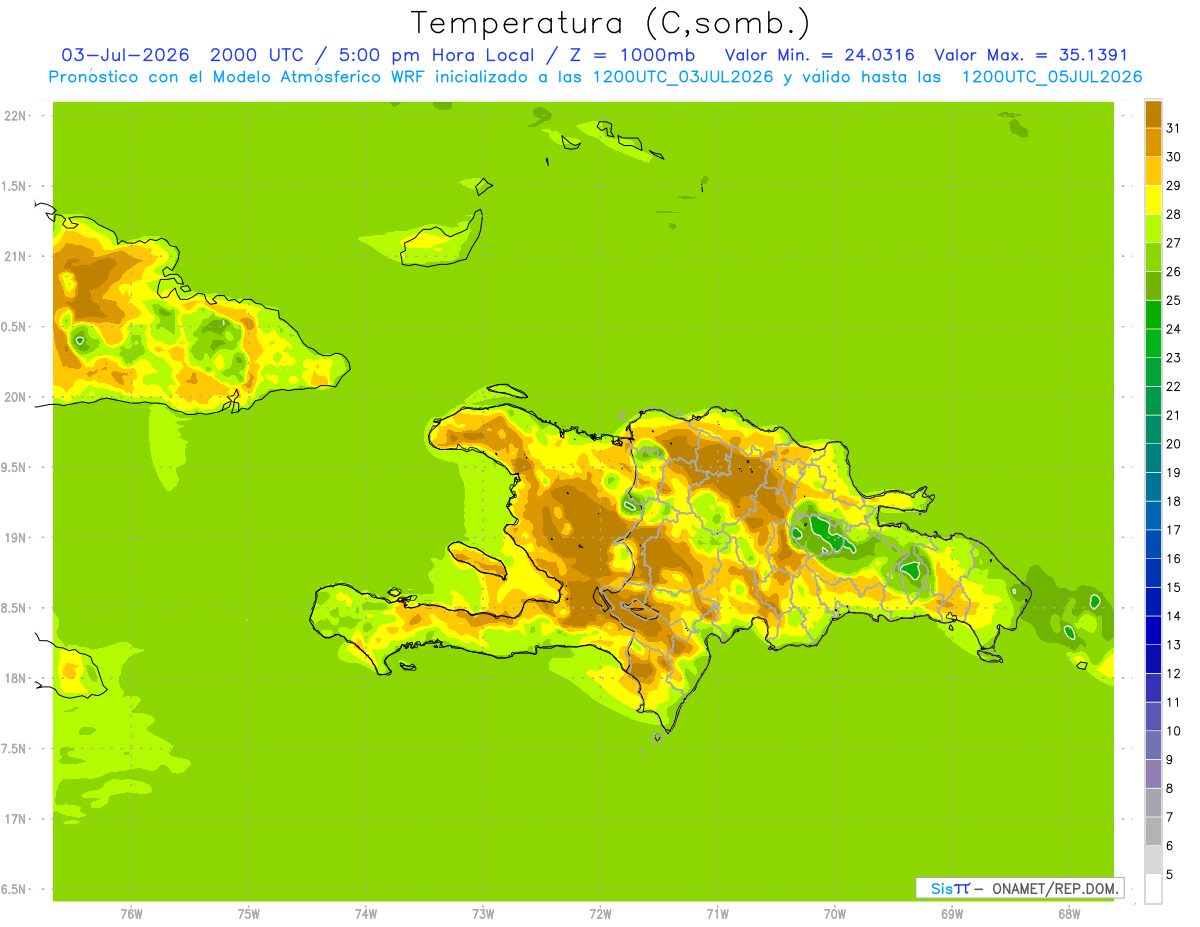
Task: Click the '10' value on the color legend
Action: (x=1173, y=731)
